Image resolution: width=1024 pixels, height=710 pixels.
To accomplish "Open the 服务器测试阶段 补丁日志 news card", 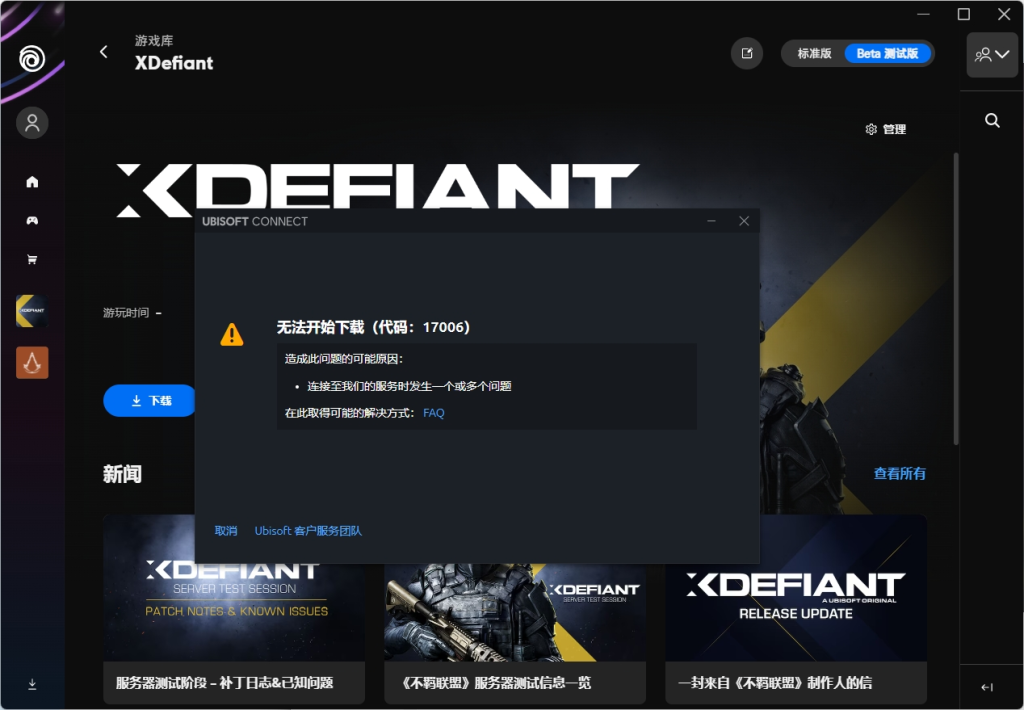I will (234, 609).
